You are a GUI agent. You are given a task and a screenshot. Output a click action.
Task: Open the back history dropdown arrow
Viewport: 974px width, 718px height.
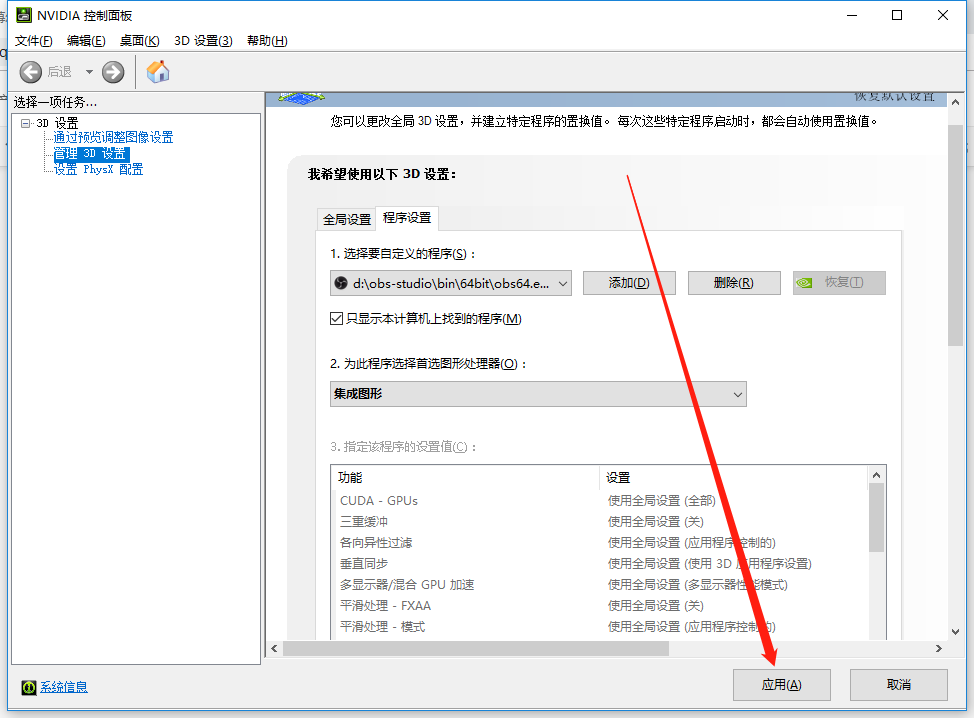pyautogui.click(x=89, y=72)
